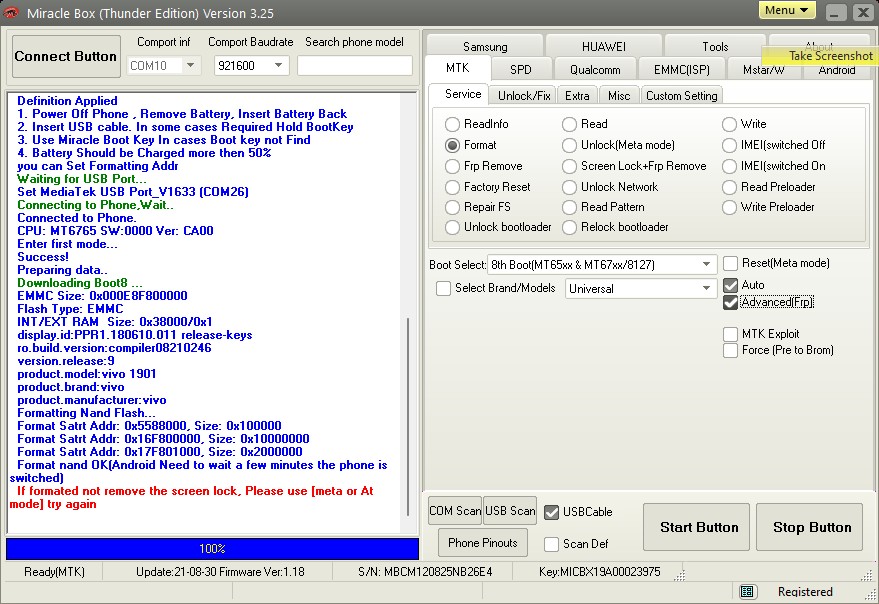Click the COM Scan button

pyautogui.click(x=455, y=510)
